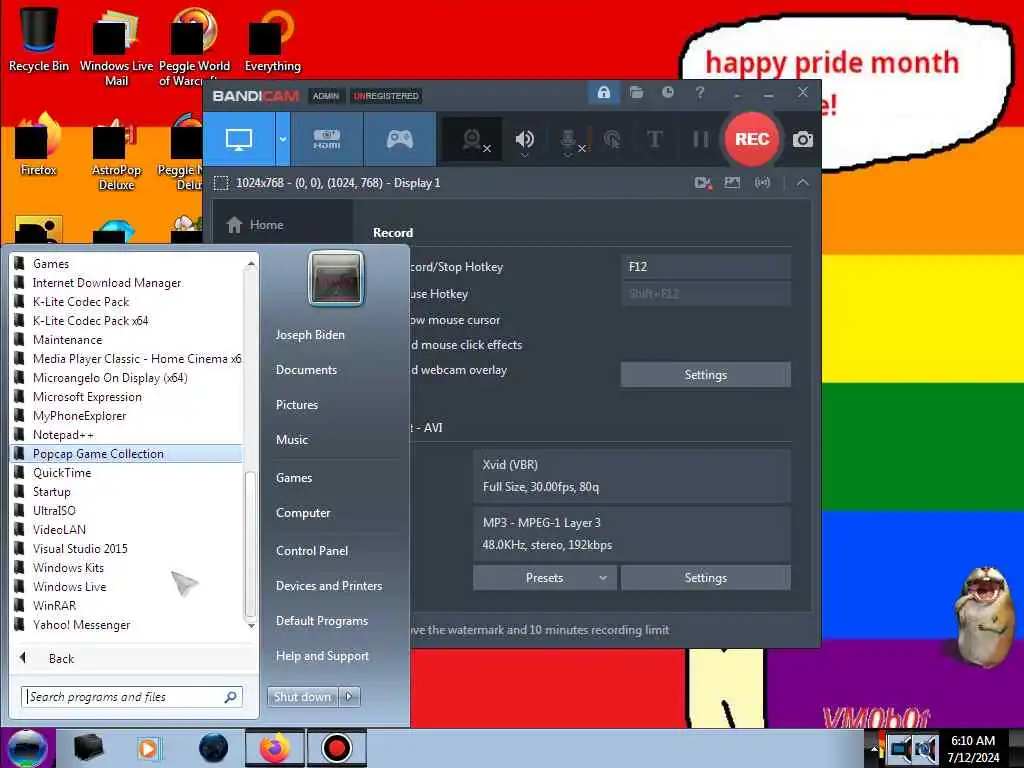The height and width of the screenshot is (768, 1024).
Task: Toggle microphone recording icon
Action: pos(570,140)
